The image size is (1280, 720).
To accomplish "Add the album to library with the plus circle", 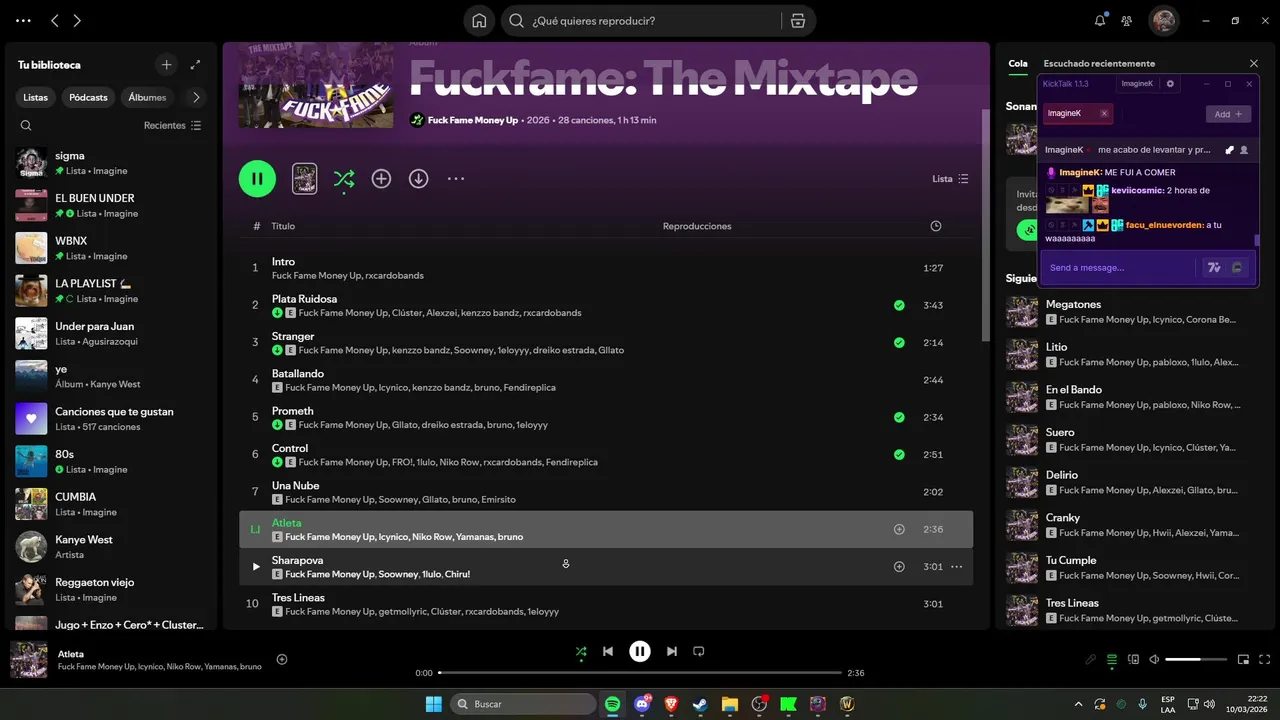I will click(381, 179).
